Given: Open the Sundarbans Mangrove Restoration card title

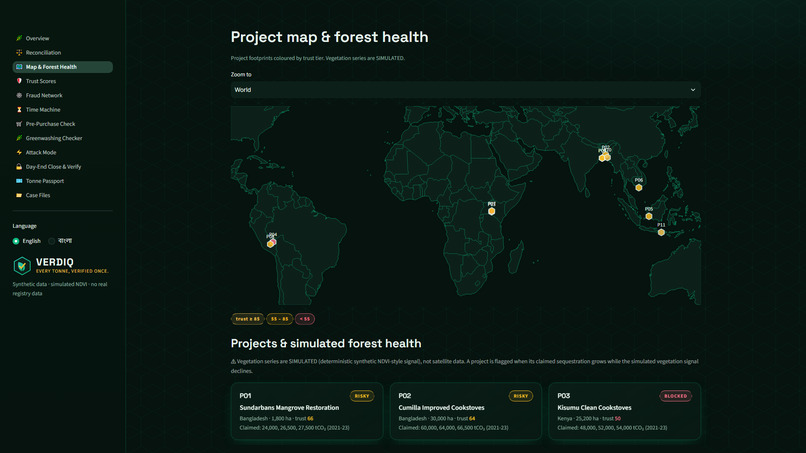Looking at the screenshot, I should (289, 408).
